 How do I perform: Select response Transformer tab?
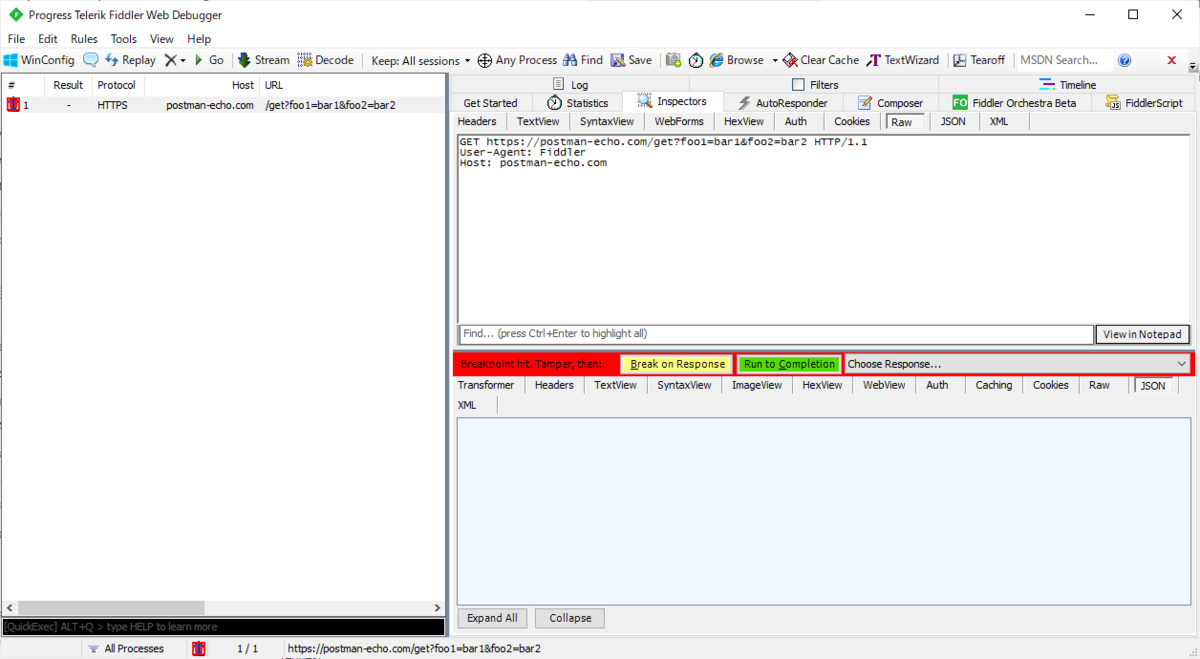click(x=486, y=385)
